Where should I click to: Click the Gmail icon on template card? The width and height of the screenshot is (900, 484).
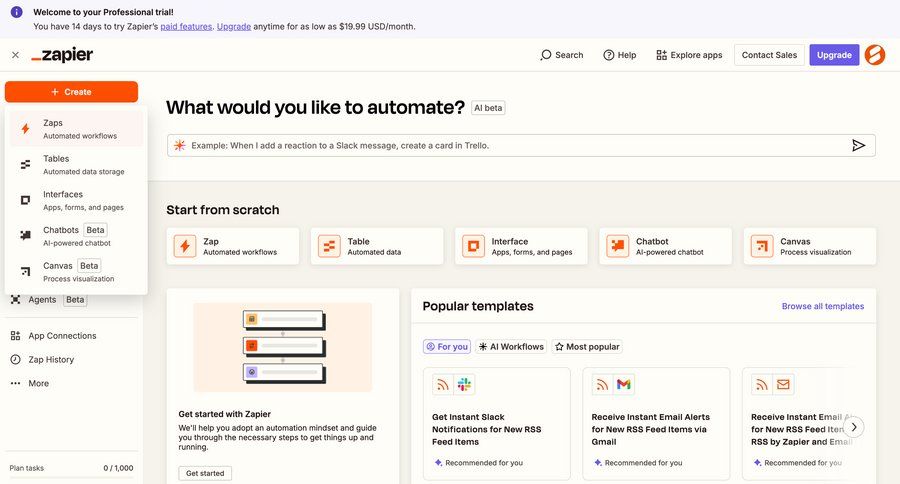(624, 385)
